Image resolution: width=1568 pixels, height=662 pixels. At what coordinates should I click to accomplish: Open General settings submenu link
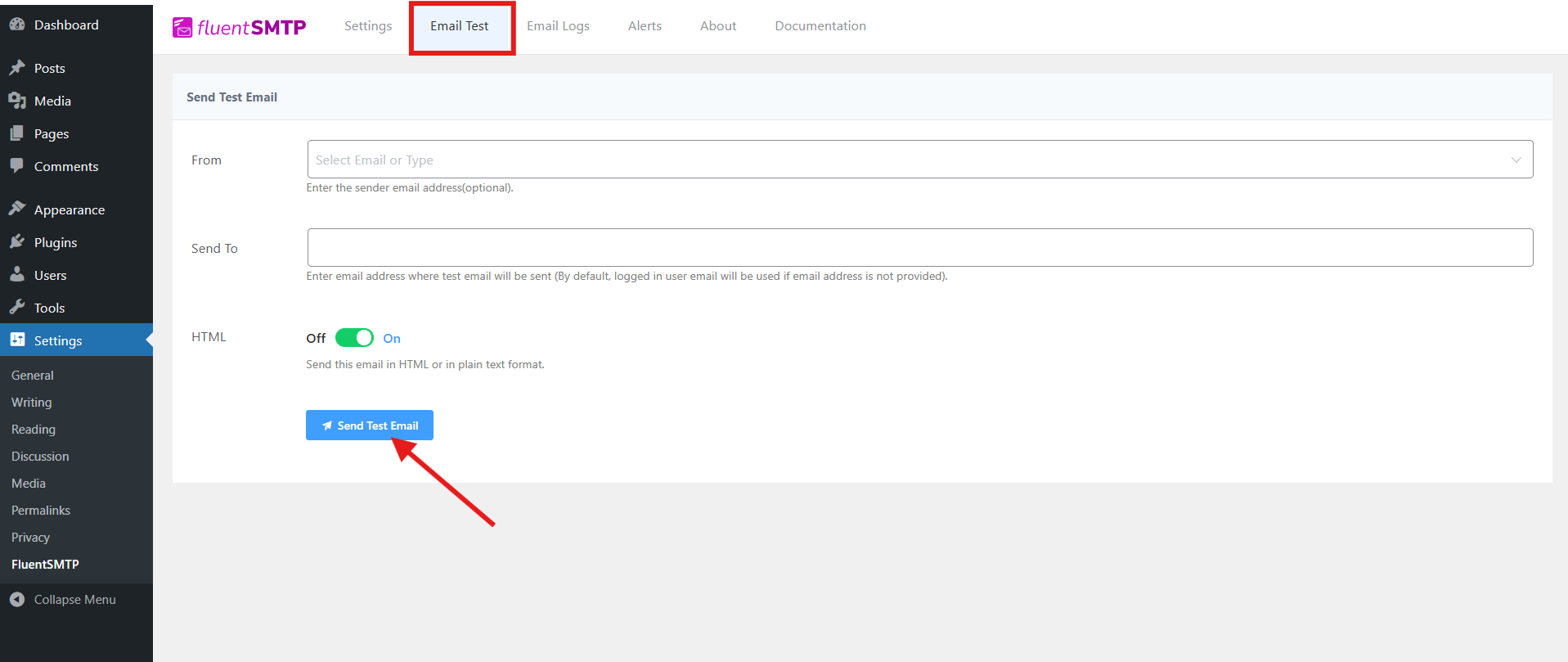(33, 375)
